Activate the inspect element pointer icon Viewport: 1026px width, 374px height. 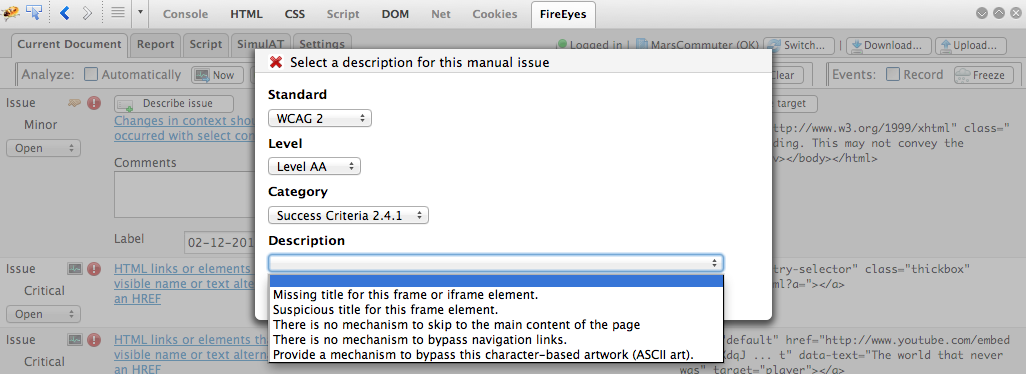click(x=34, y=12)
